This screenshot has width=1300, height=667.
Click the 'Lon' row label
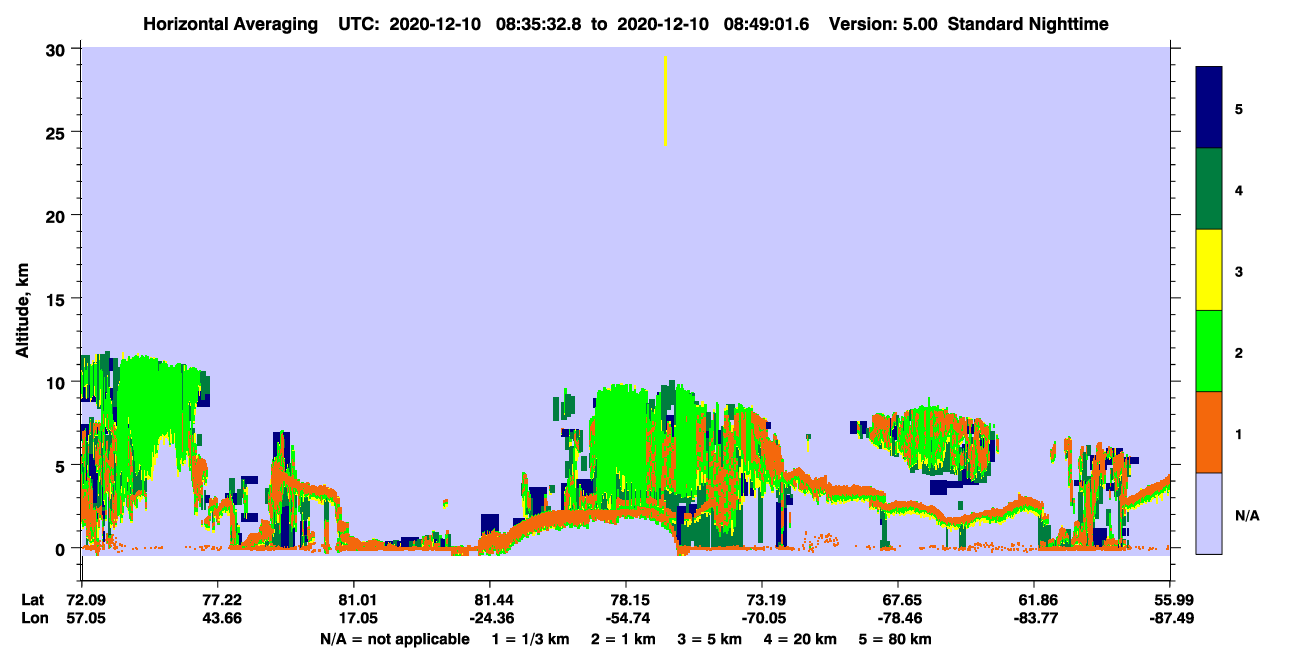[33, 618]
